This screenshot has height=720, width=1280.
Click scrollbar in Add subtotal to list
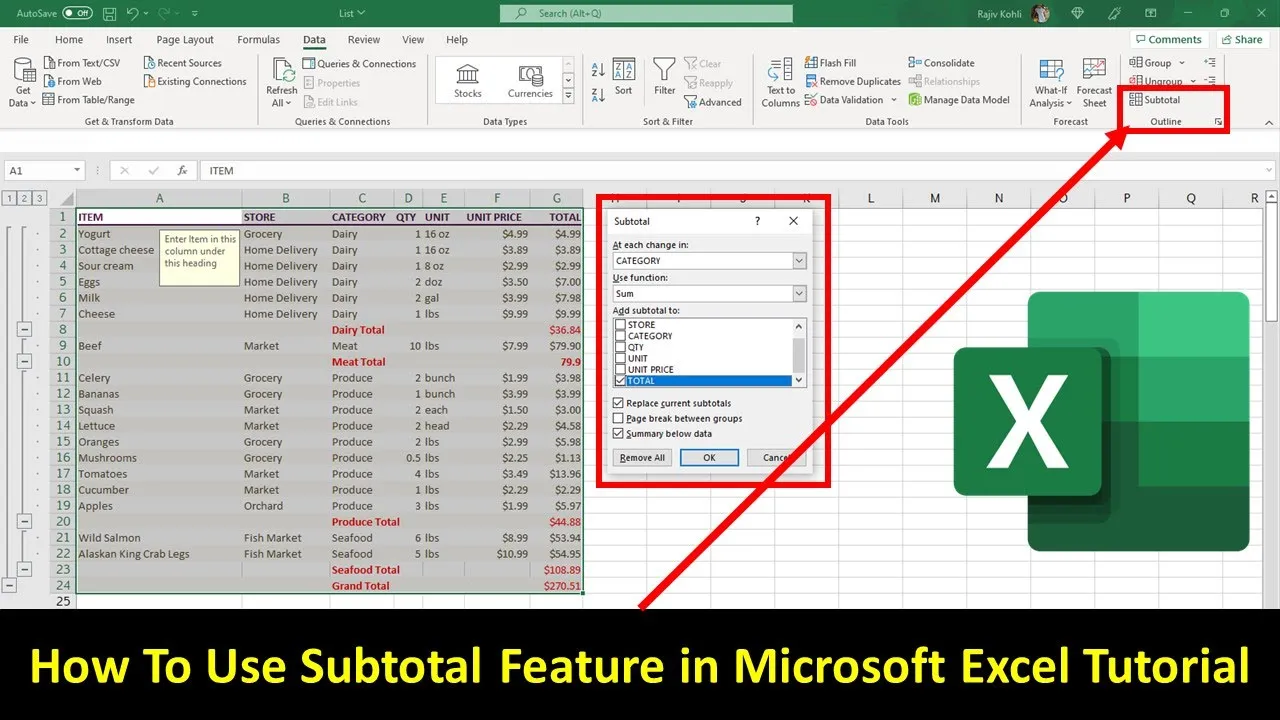point(799,353)
